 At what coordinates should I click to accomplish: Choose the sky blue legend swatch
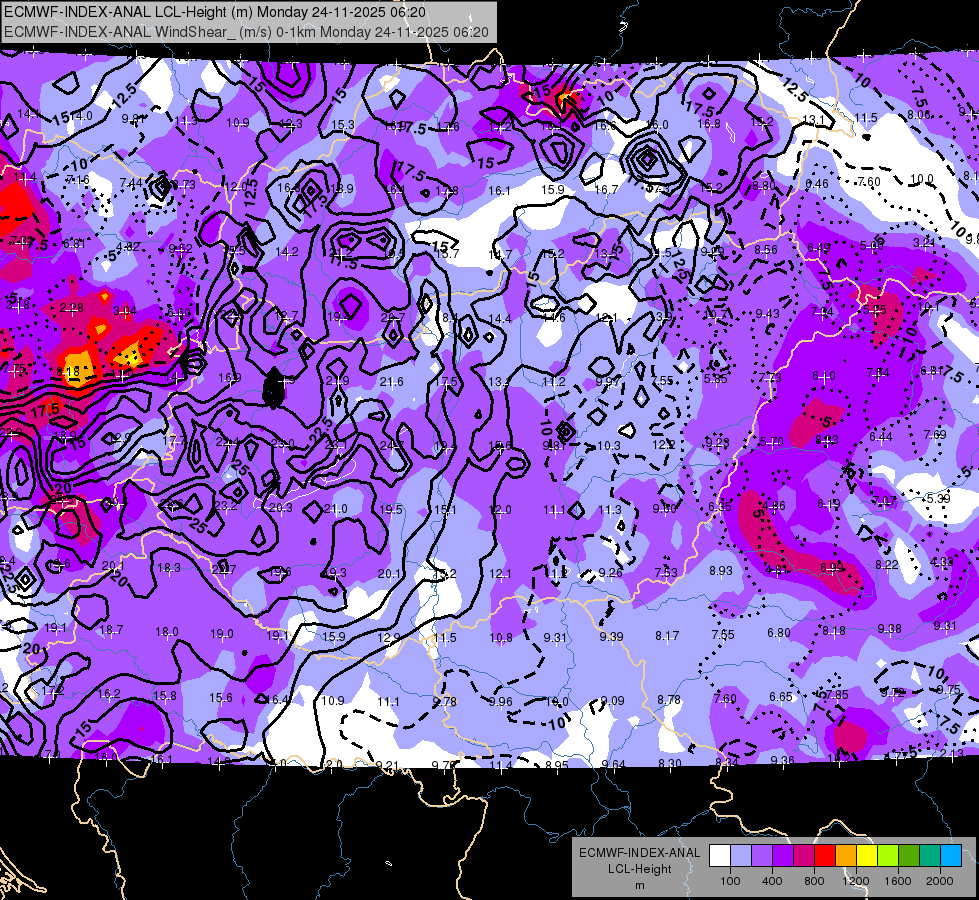[951, 856]
